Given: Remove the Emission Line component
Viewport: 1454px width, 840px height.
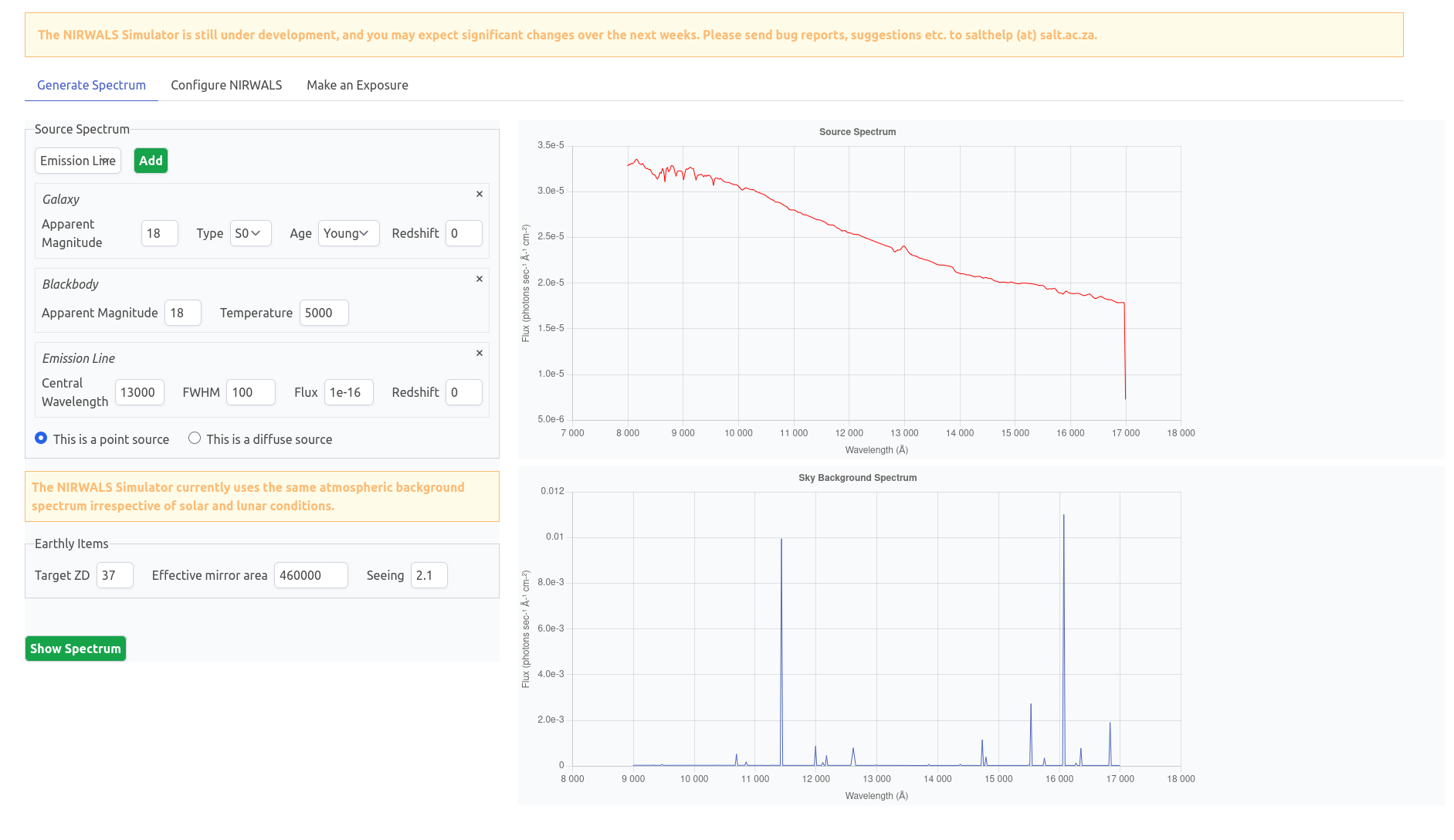Looking at the screenshot, I should pyautogui.click(x=480, y=353).
